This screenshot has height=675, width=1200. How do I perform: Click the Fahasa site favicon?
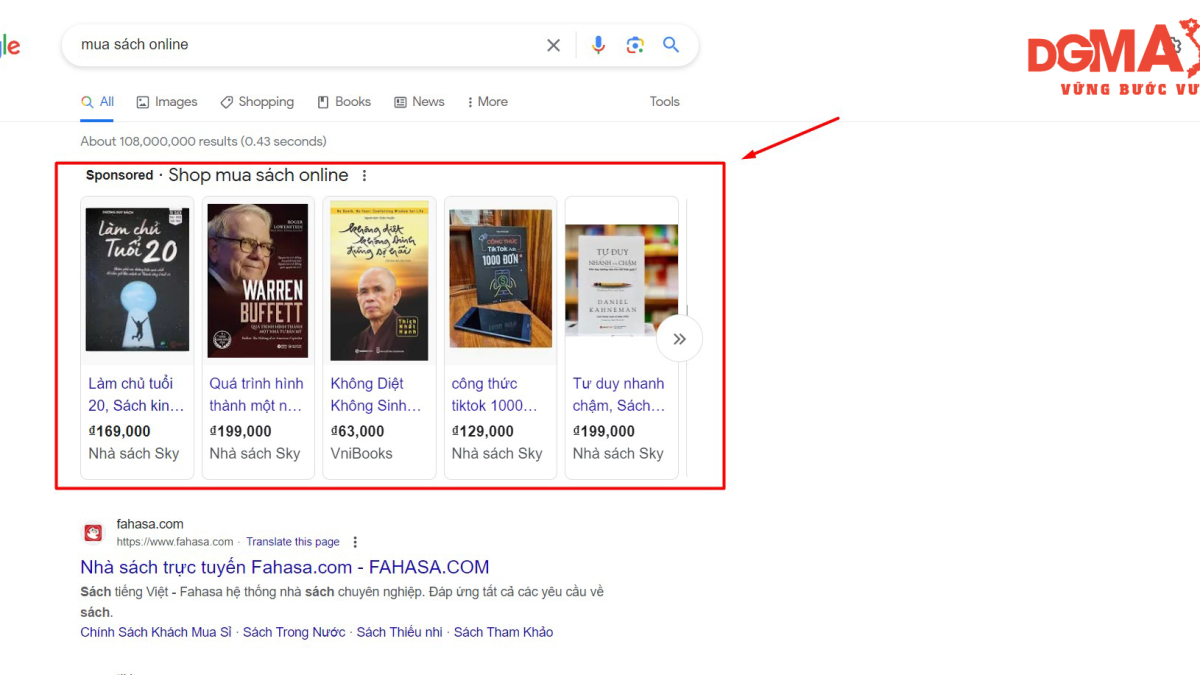click(93, 533)
